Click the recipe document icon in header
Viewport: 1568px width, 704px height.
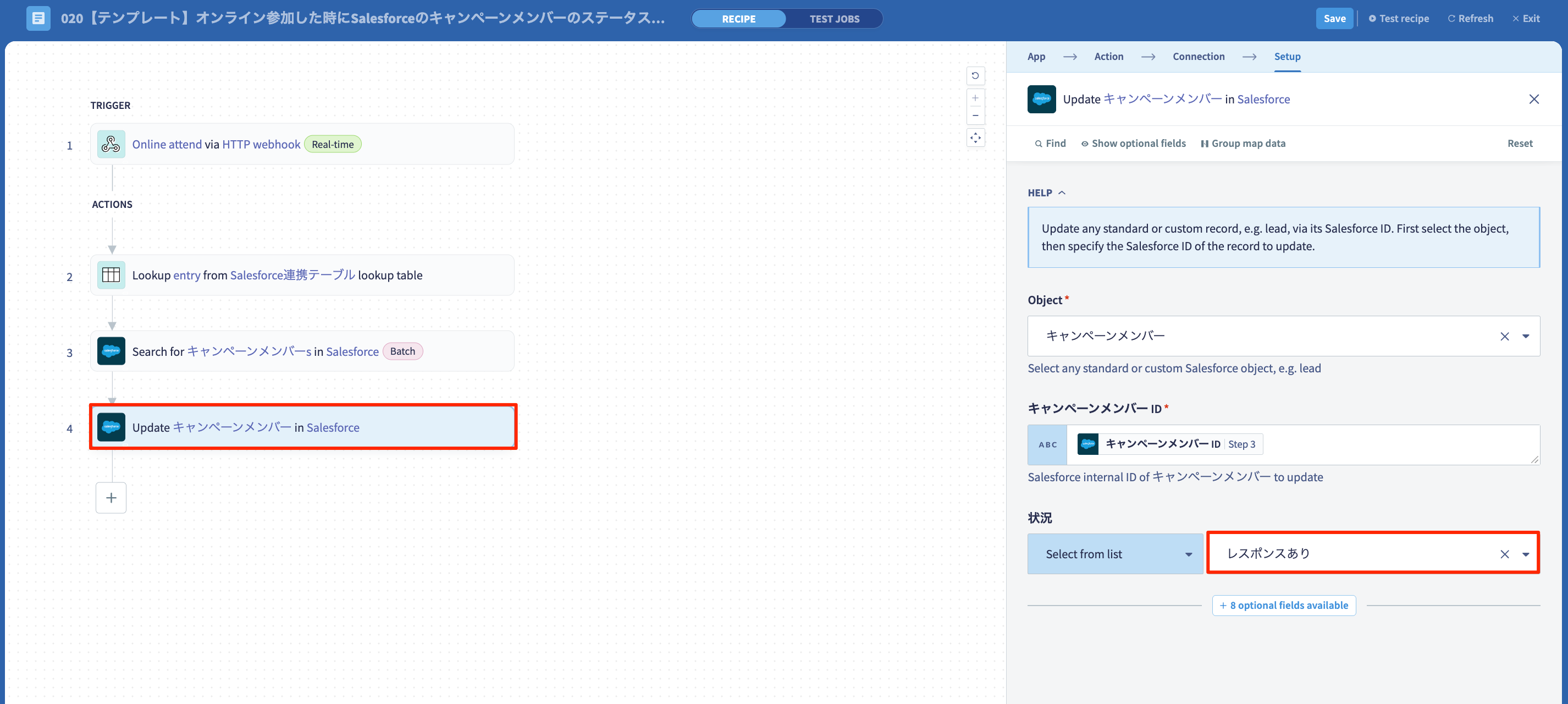pos(38,18)
